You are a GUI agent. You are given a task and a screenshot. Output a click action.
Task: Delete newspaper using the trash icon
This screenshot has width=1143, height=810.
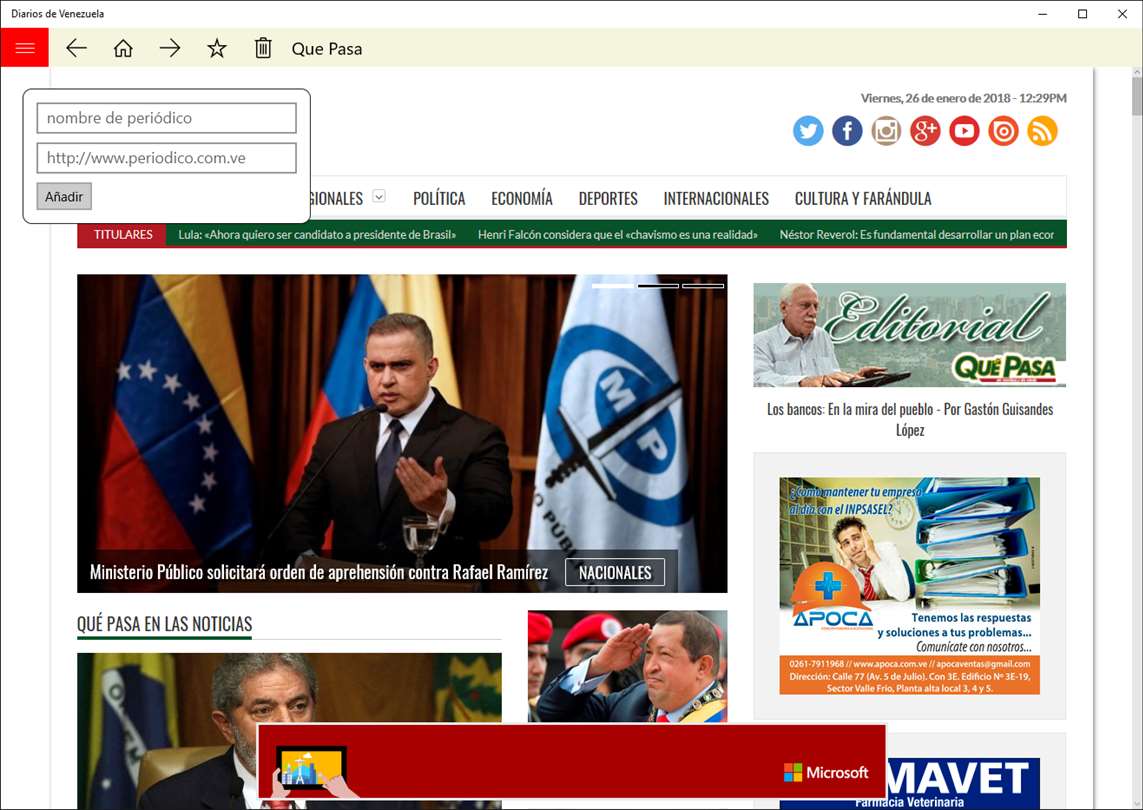(x=263, y=48)
